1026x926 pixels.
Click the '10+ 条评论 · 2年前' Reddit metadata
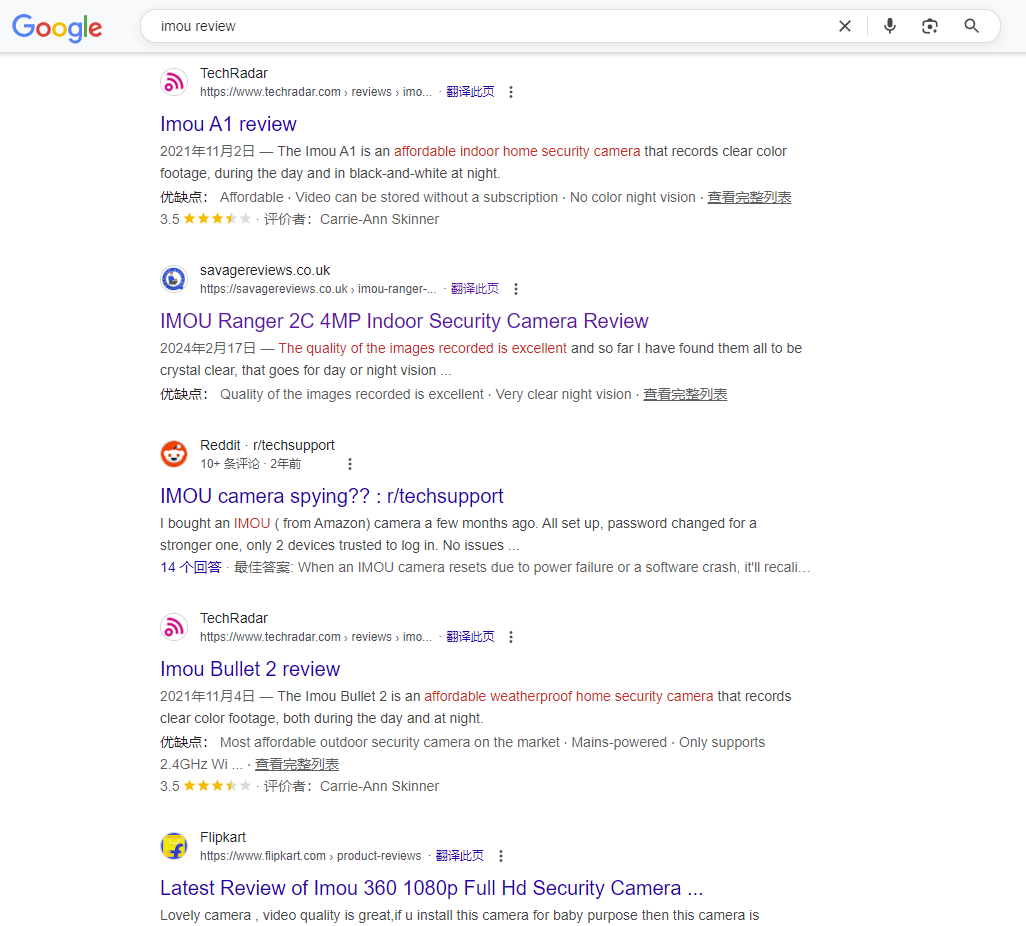(x=251, y=464)
